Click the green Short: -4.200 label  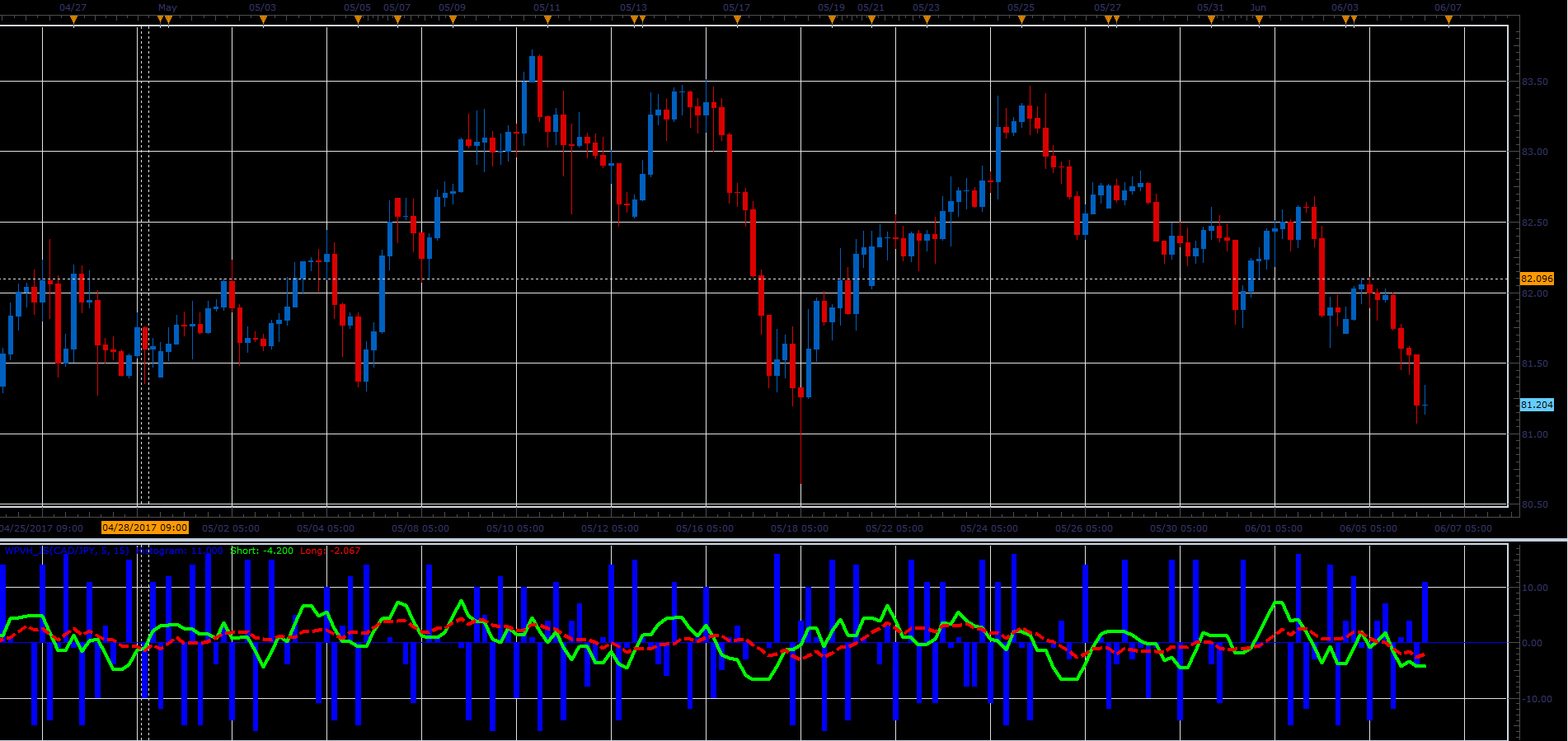pyautogui.click(x=262, y=551)
